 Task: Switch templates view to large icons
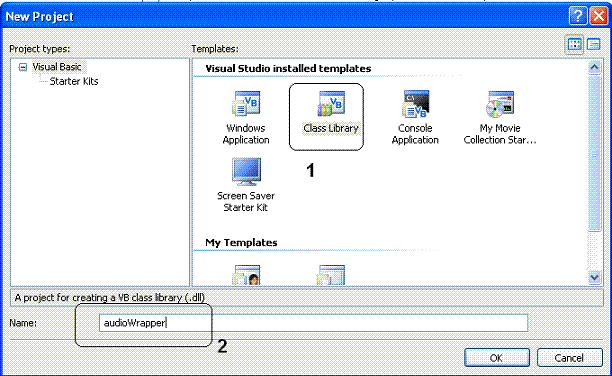click(575, 45)
